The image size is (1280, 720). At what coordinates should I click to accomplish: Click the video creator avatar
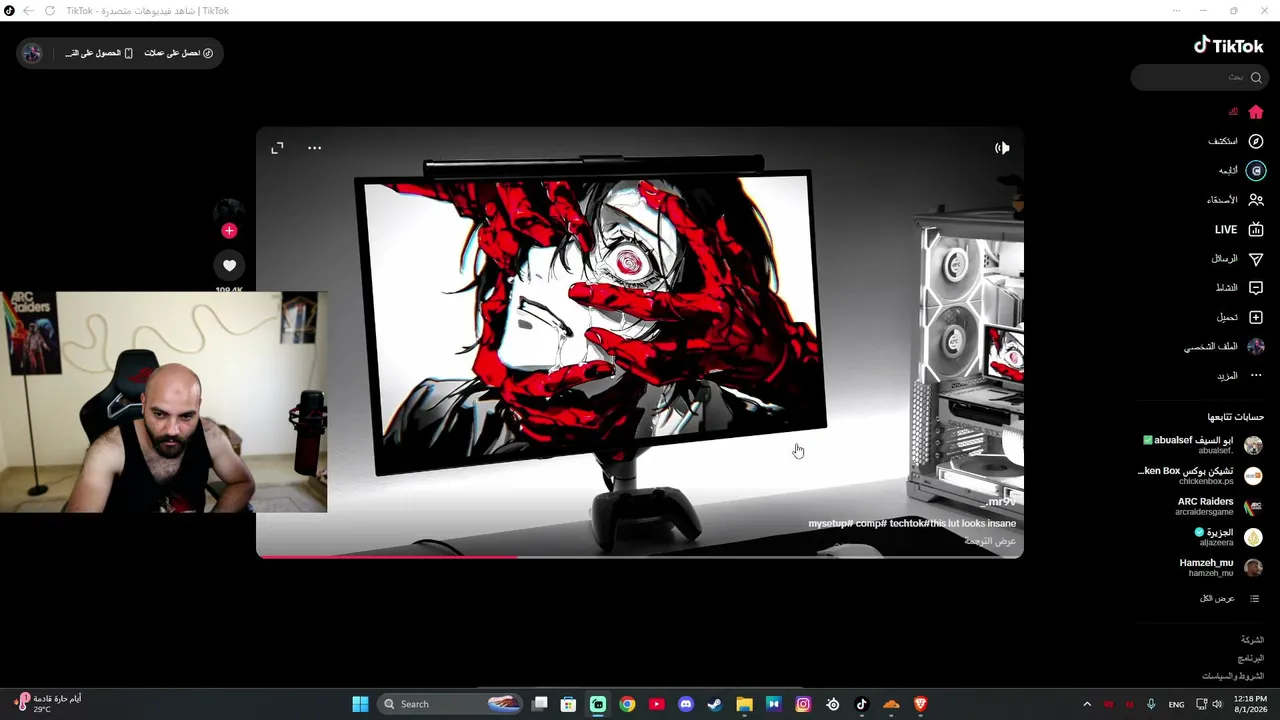[229, 212]
